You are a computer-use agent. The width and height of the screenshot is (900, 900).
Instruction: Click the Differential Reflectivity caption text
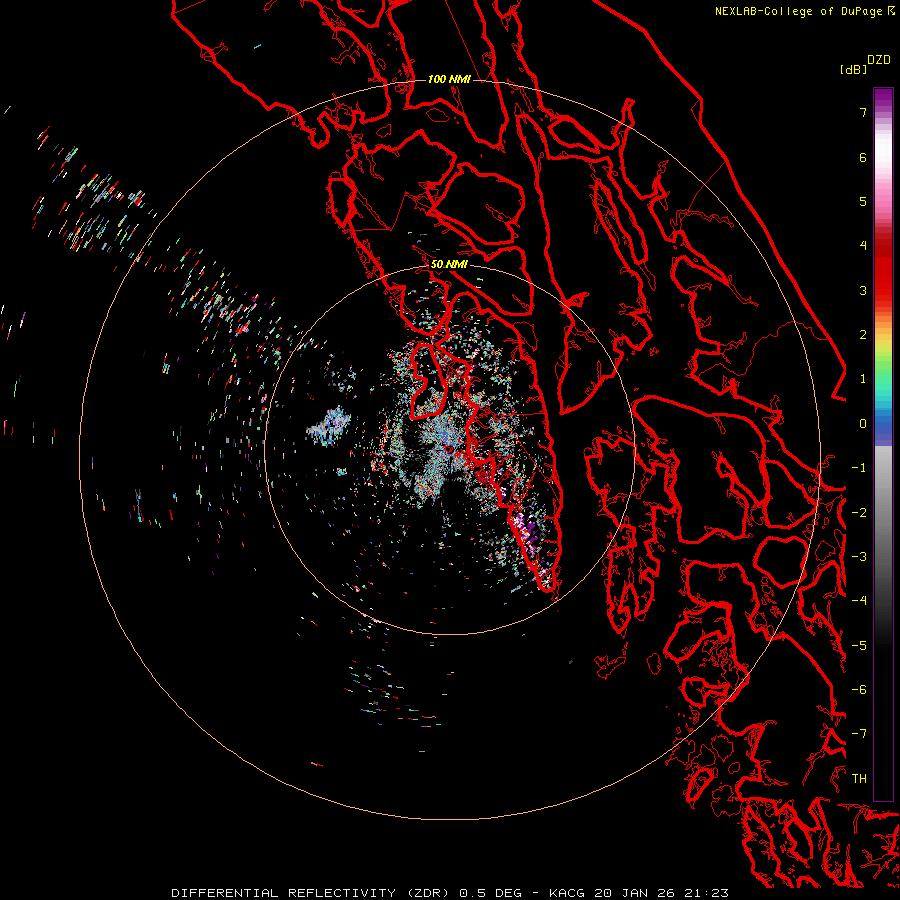449,893
